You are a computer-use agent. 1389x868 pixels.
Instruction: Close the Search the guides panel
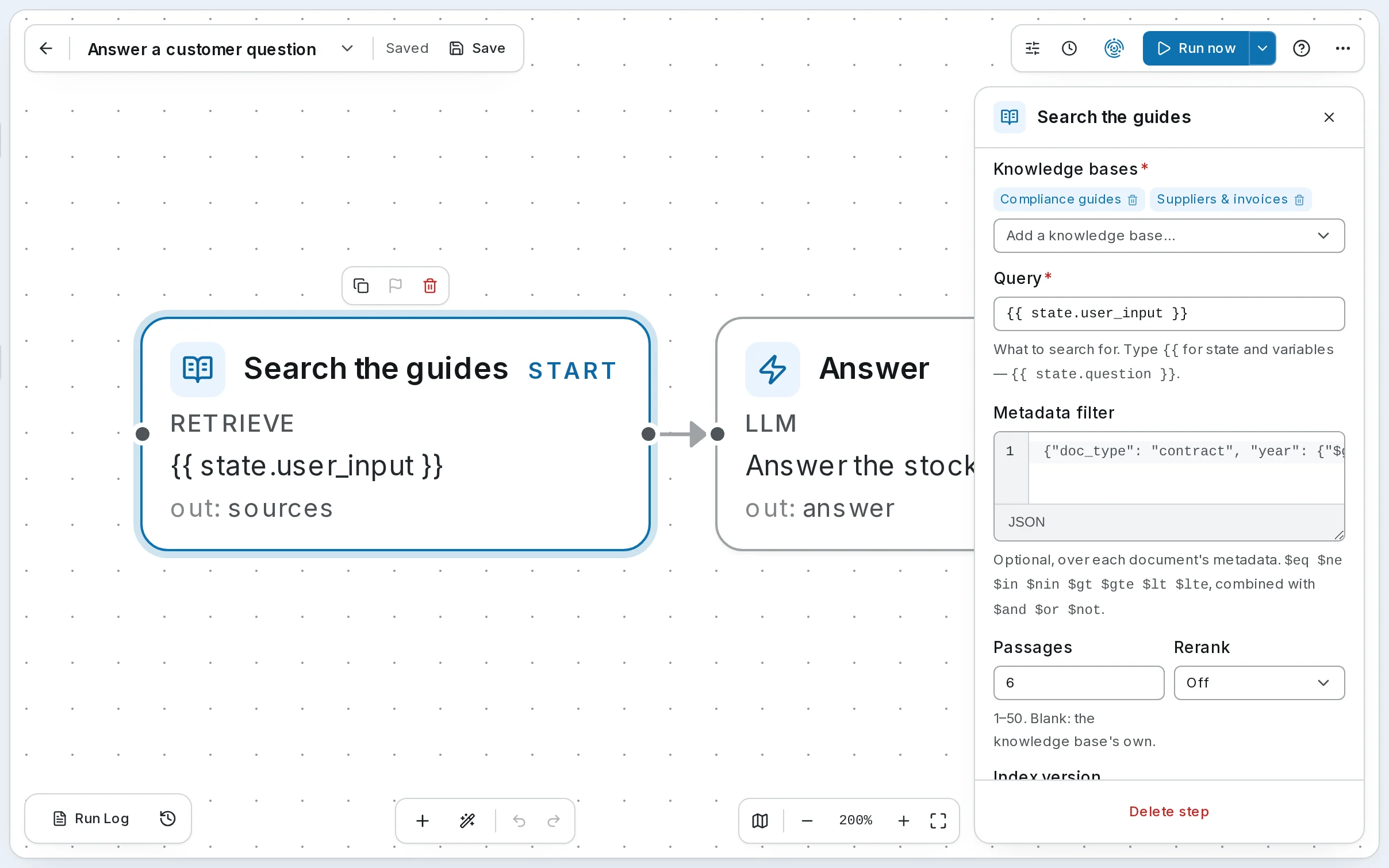(x=1329, y=117)
